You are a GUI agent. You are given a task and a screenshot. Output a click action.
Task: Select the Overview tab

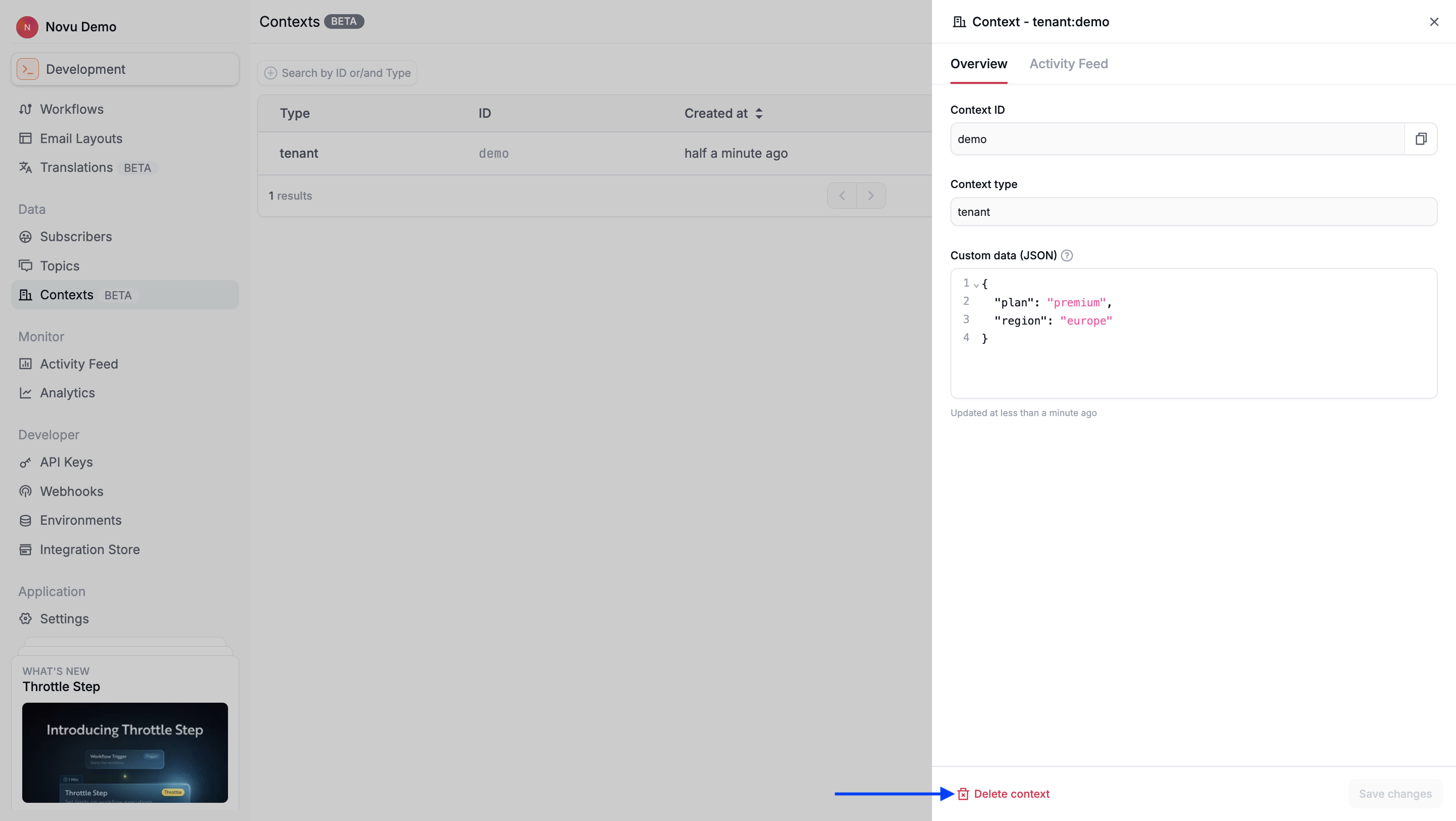click(x=978, y=64)
